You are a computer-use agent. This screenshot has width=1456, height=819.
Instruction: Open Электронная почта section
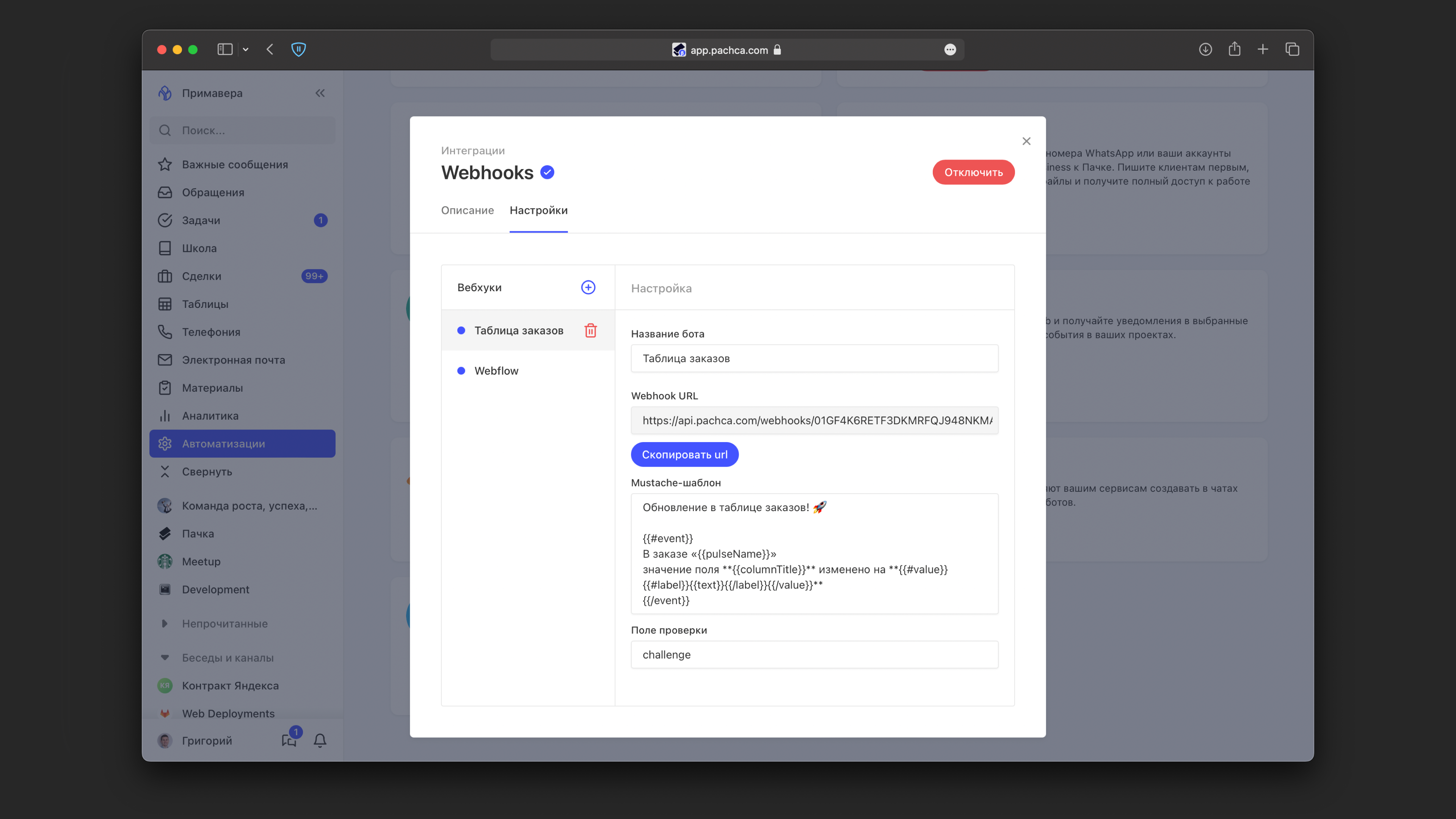[x=242, y=359]
